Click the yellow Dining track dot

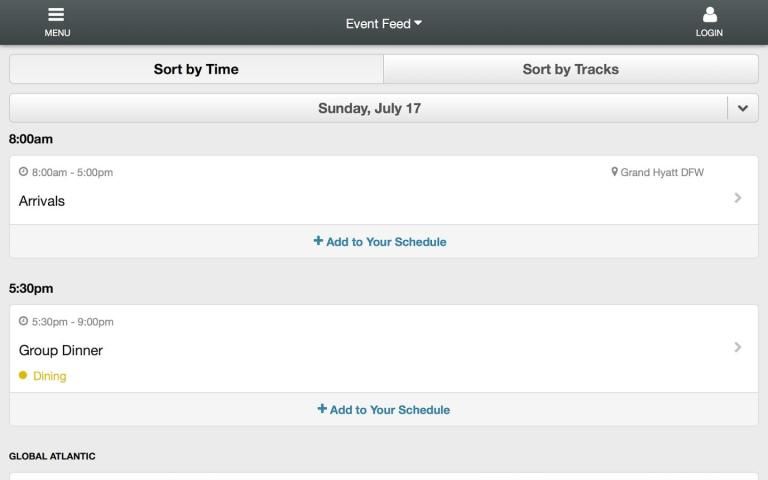pos(23,376)
